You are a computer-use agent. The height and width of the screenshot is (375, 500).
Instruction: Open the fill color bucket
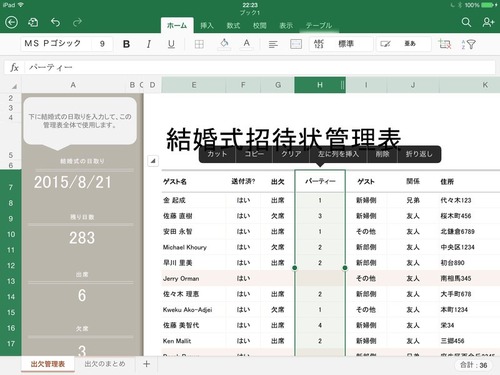click(x=224, y=44)
